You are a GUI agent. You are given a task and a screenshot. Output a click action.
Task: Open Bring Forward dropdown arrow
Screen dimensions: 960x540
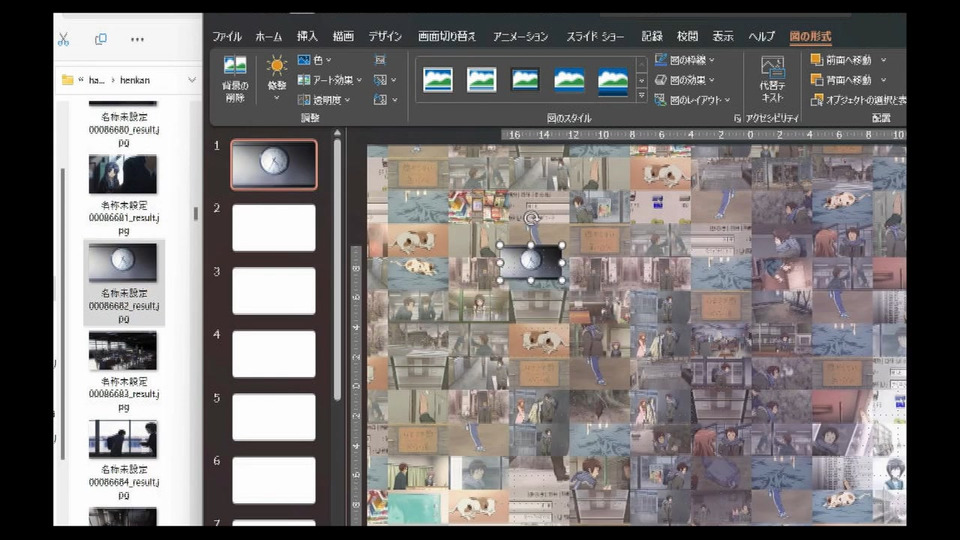coord(883,60)
